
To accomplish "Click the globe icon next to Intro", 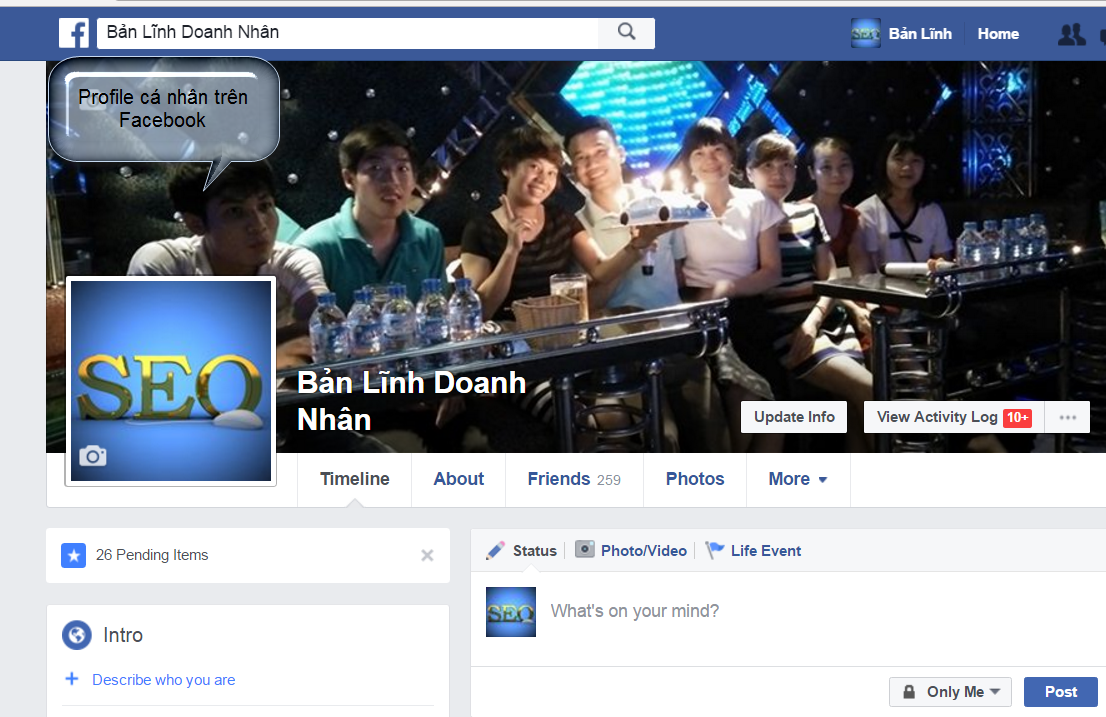I will tap(76, 635).
